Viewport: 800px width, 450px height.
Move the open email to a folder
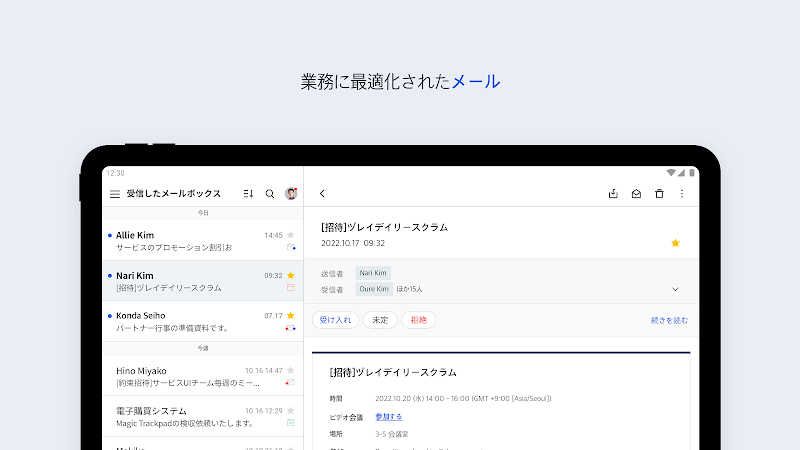click(613, 194)
